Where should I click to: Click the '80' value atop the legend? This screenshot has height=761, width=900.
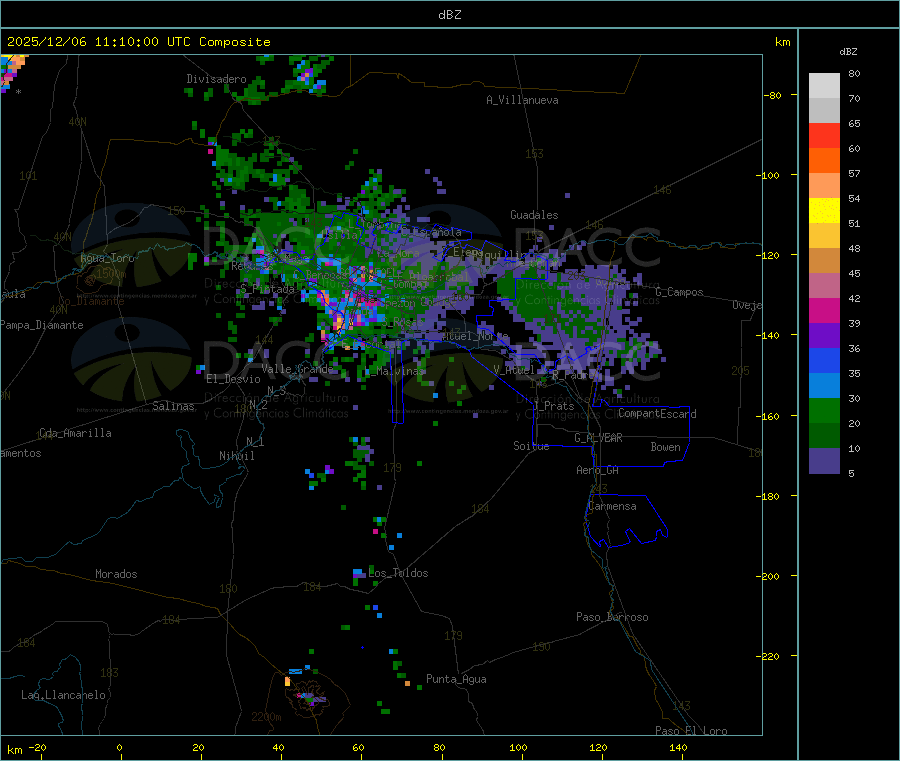(854, 73)
